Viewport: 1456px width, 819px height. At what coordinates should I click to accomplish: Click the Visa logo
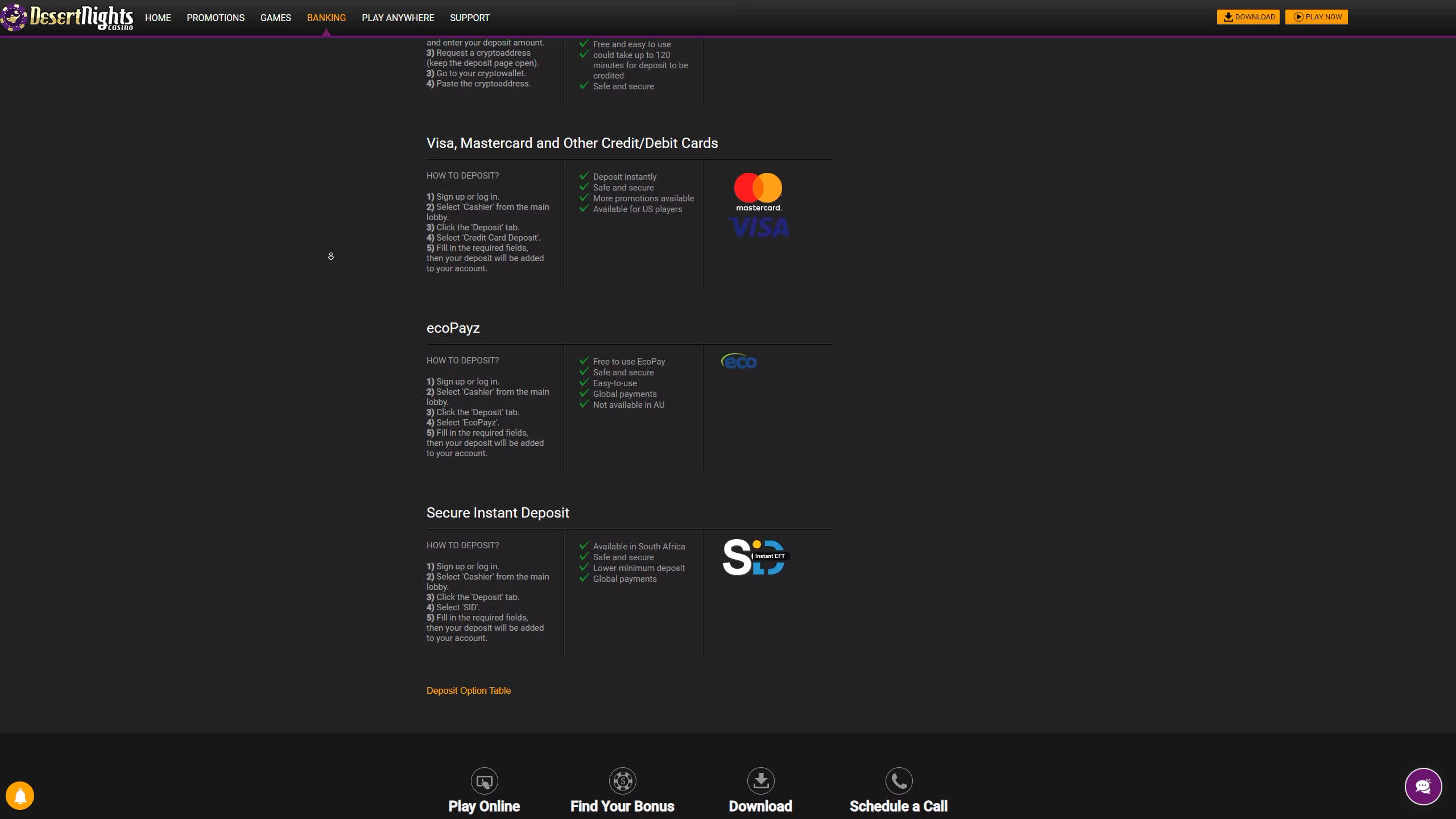click(759, 227)
